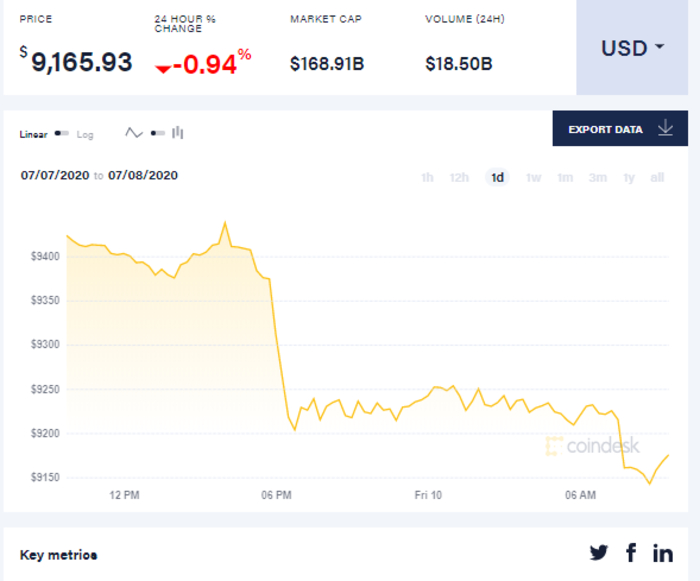Screen dimensions: 700x581
Task: Select the line chart type icon
Action: (x=134, y=133)
